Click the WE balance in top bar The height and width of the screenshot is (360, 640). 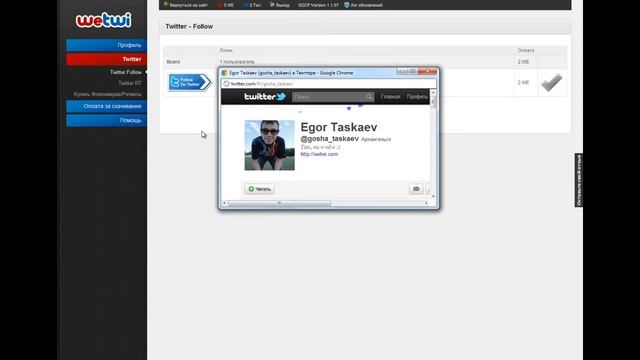tap(226, 5)
